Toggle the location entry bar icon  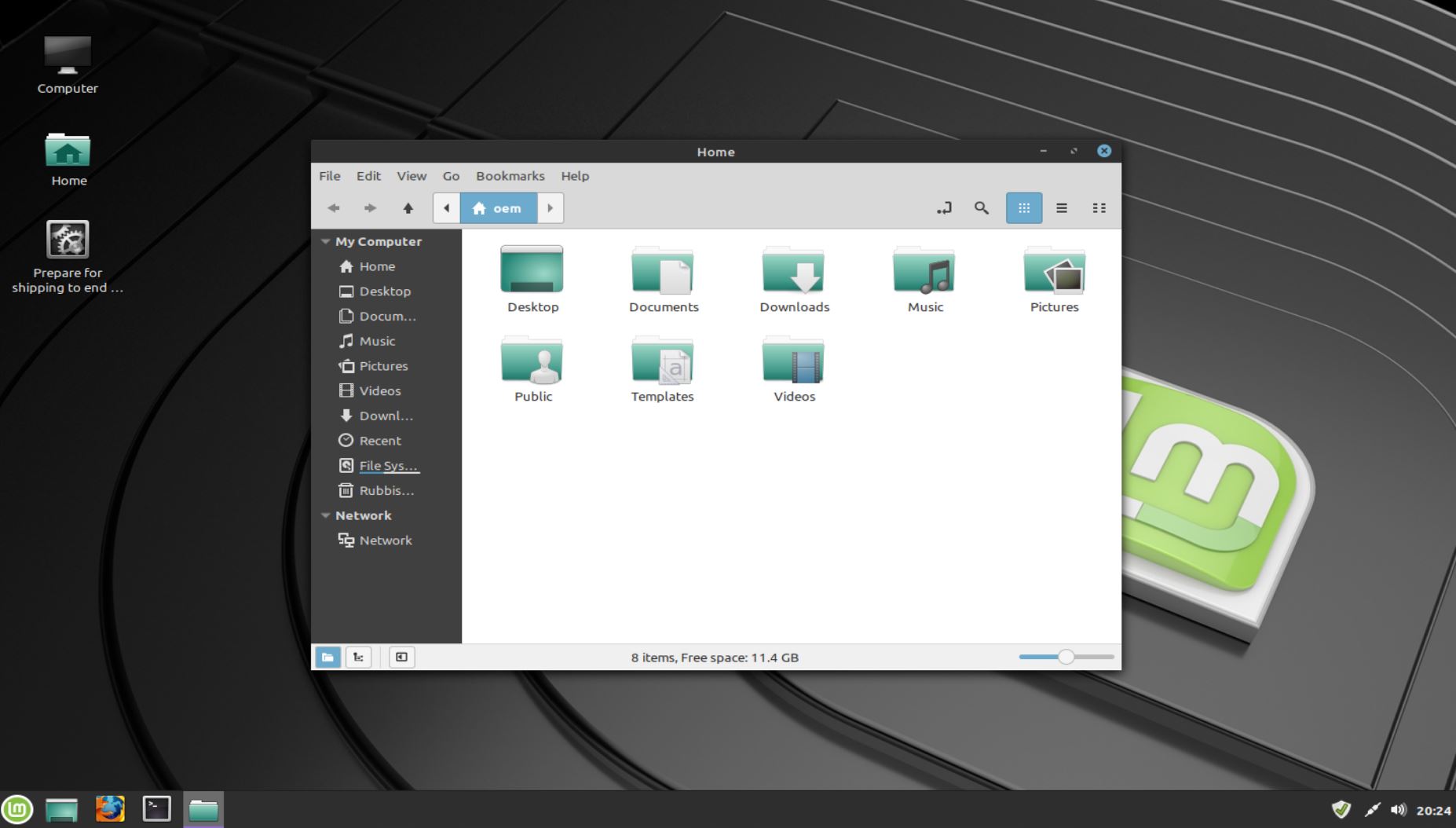pos(945,207)
